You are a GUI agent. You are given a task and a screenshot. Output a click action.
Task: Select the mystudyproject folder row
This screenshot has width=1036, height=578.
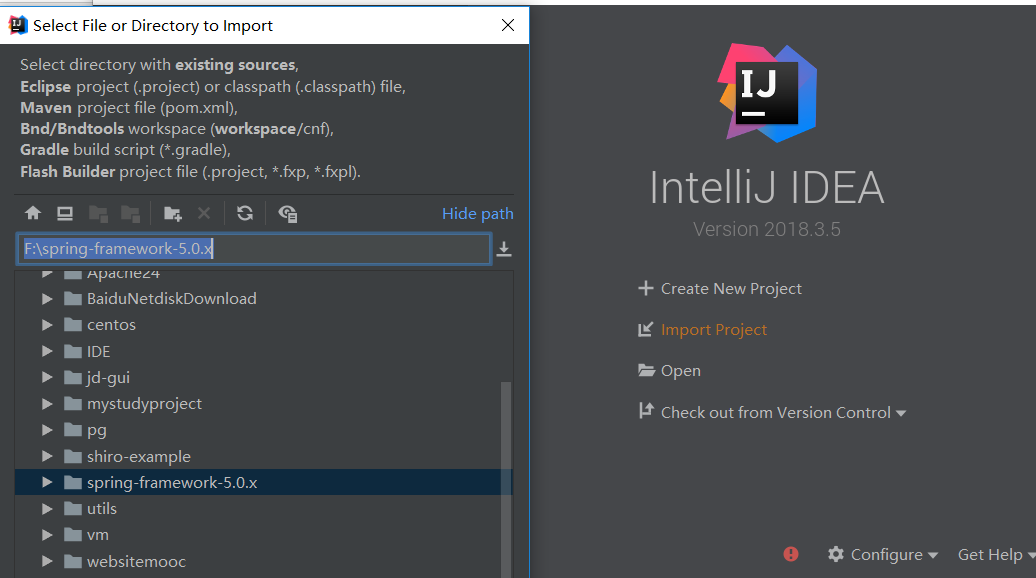[x=263, y=404]
